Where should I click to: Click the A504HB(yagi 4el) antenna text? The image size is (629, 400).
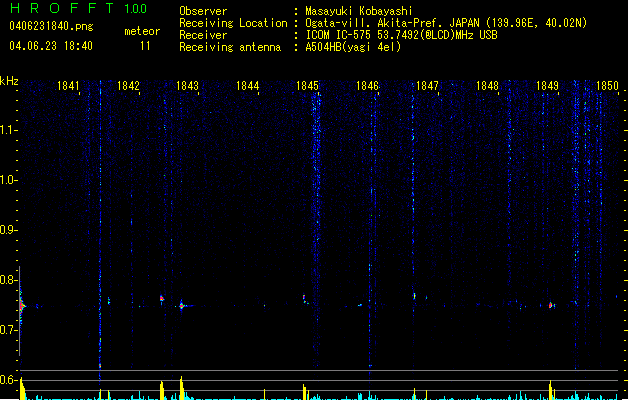coord(353,47)
